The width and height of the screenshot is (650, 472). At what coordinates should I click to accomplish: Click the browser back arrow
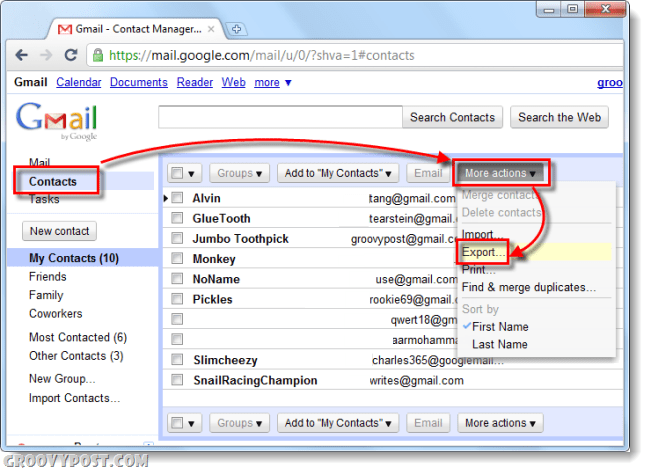click(22, 55)
